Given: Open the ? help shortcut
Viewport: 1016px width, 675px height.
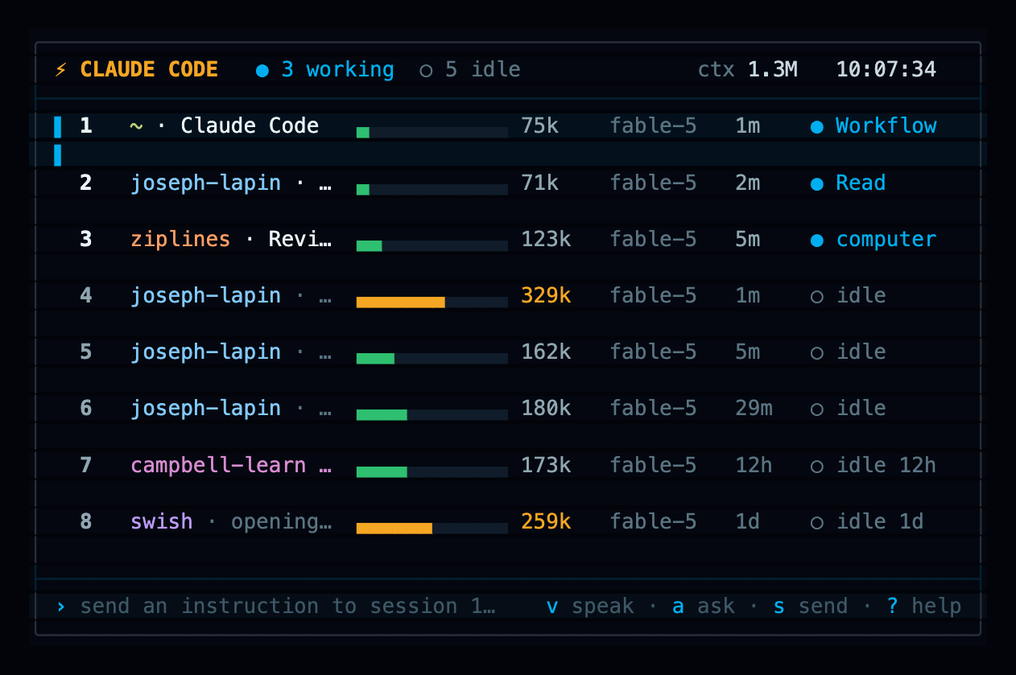Looking at the screenshot, I should click(x=924, y=606).
